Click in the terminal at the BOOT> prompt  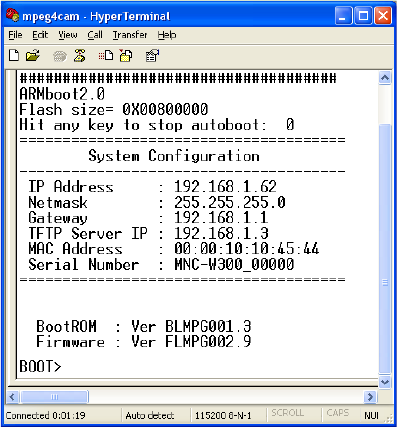(x=40, y=366)
